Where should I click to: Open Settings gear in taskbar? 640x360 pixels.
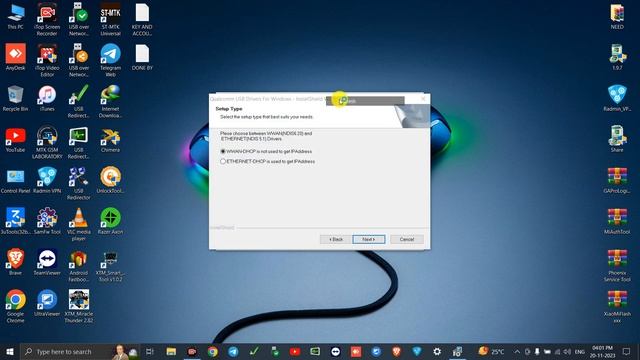pos(437,351)
